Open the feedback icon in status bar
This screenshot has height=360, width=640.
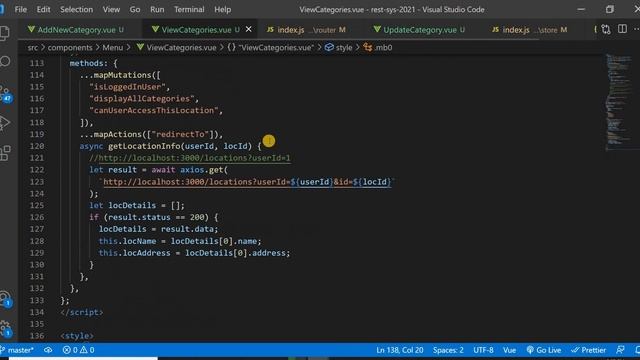click(x=620, y=350)
